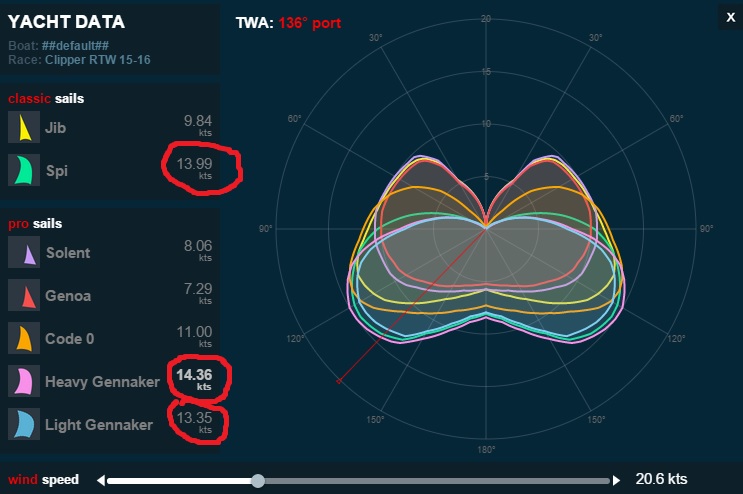Click the 11.00 kts Code 0 speed value
The image size is (743, 494).
coord(194,336)
